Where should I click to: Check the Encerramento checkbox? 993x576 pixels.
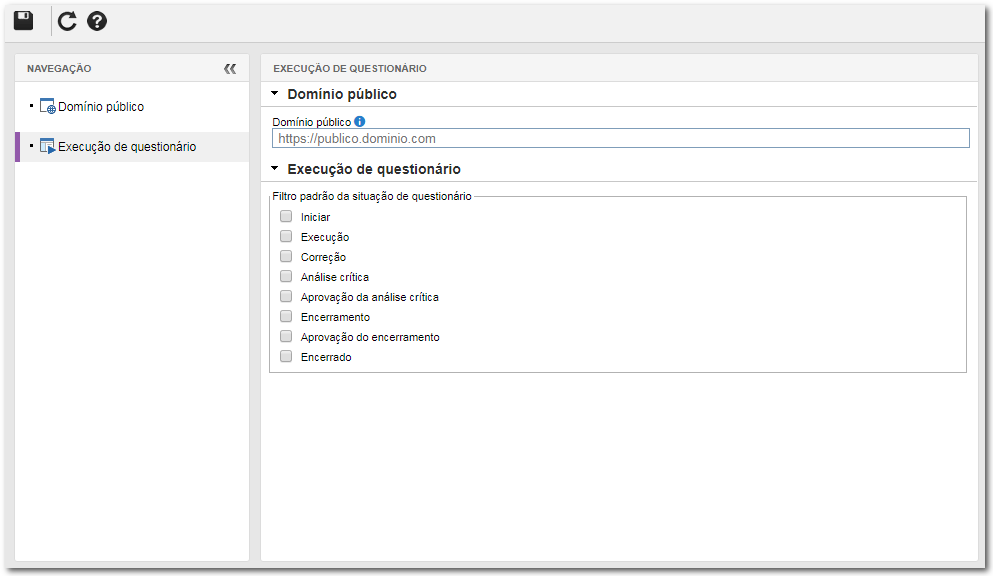(x=286, y=316)
